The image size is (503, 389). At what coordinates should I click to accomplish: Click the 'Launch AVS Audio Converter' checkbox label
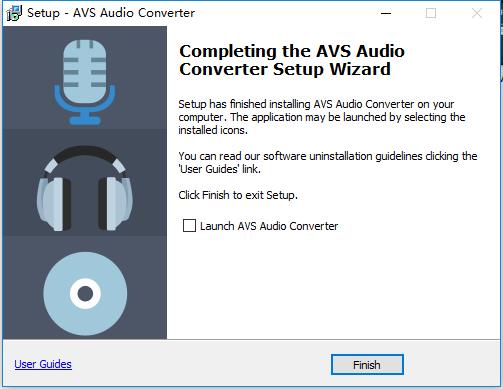tap(269, 226)
